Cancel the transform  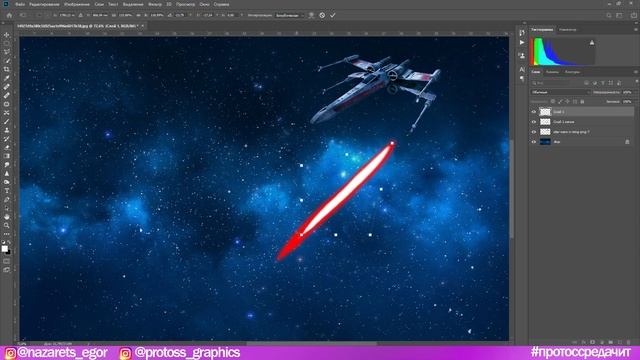click(x=322, y=15)
